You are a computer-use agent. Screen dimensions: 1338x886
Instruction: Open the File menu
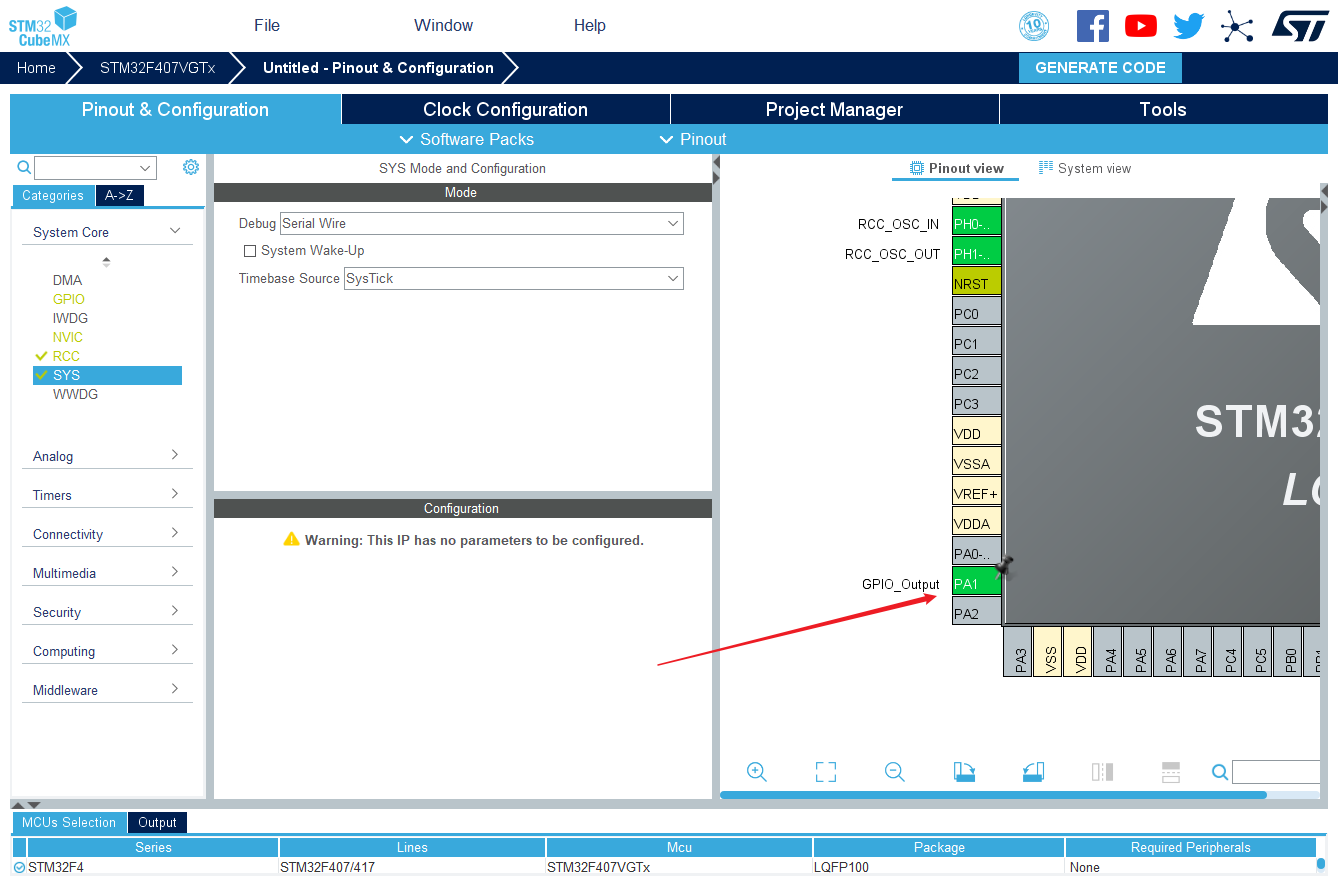(267, 25)
